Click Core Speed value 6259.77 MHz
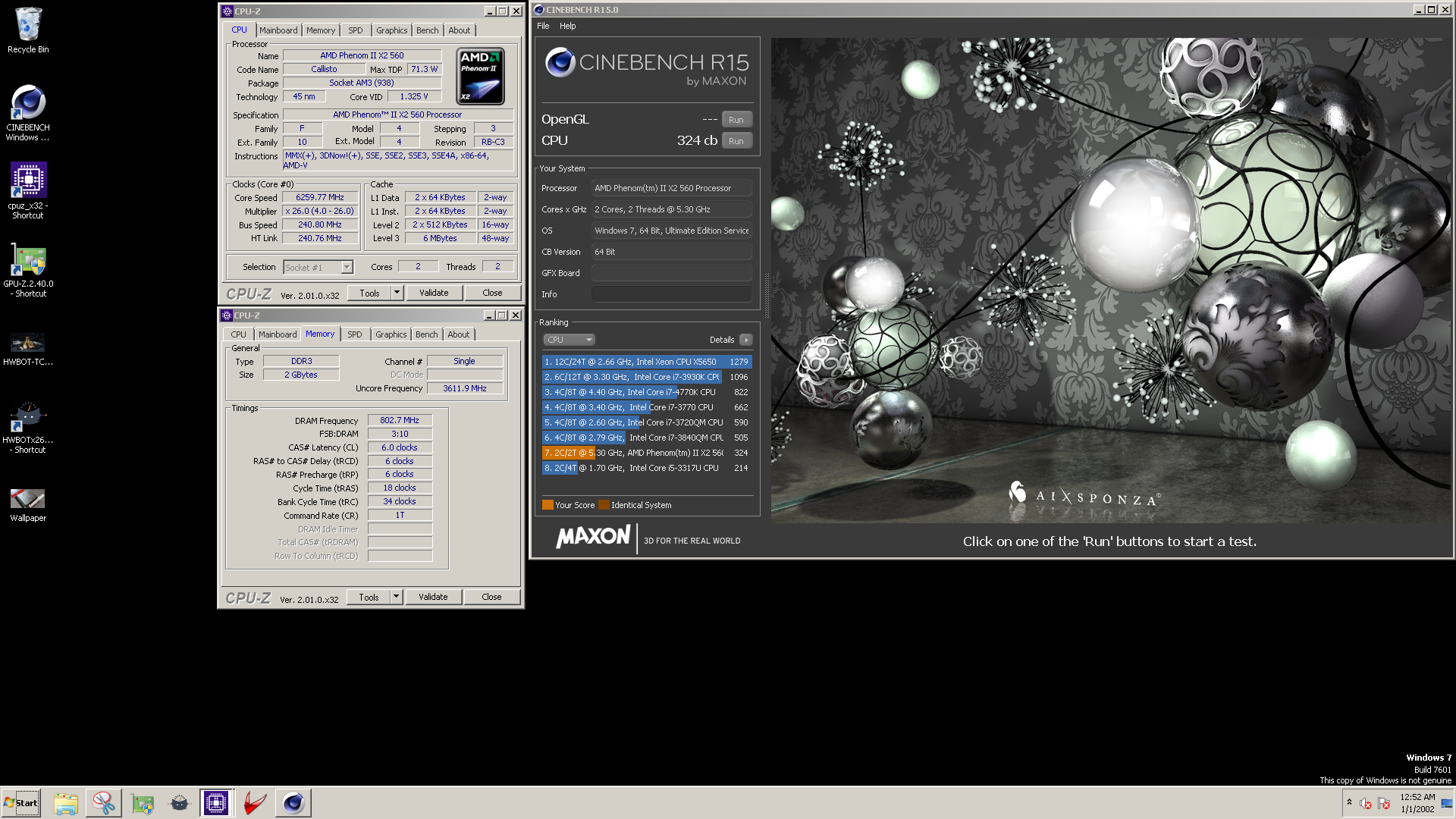The image size is (1456, 819). coord(320,197)
